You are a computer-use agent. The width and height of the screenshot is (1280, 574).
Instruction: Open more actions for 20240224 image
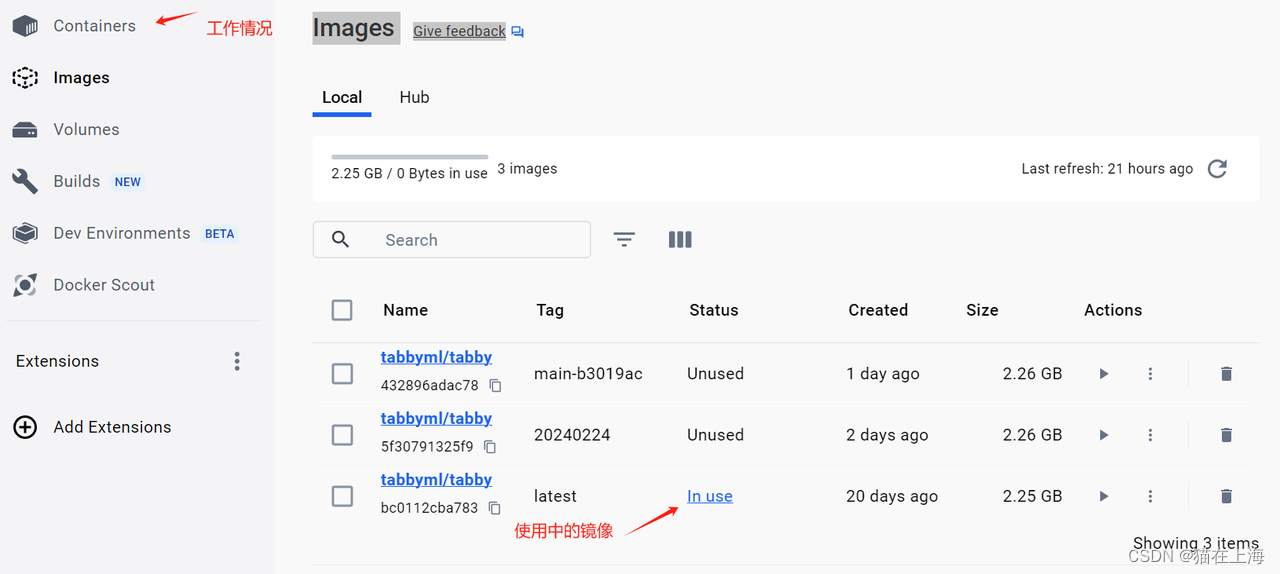1150,435
